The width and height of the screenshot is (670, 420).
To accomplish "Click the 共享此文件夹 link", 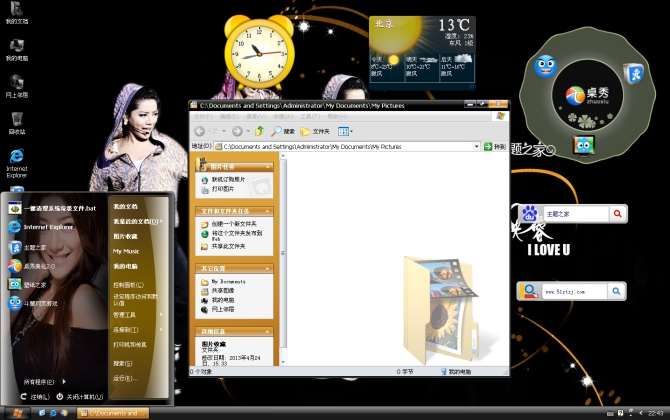I will pos(228,247).
